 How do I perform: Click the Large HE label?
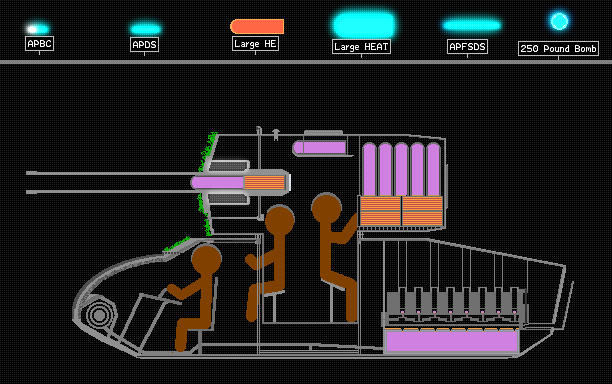coord(255,44)
